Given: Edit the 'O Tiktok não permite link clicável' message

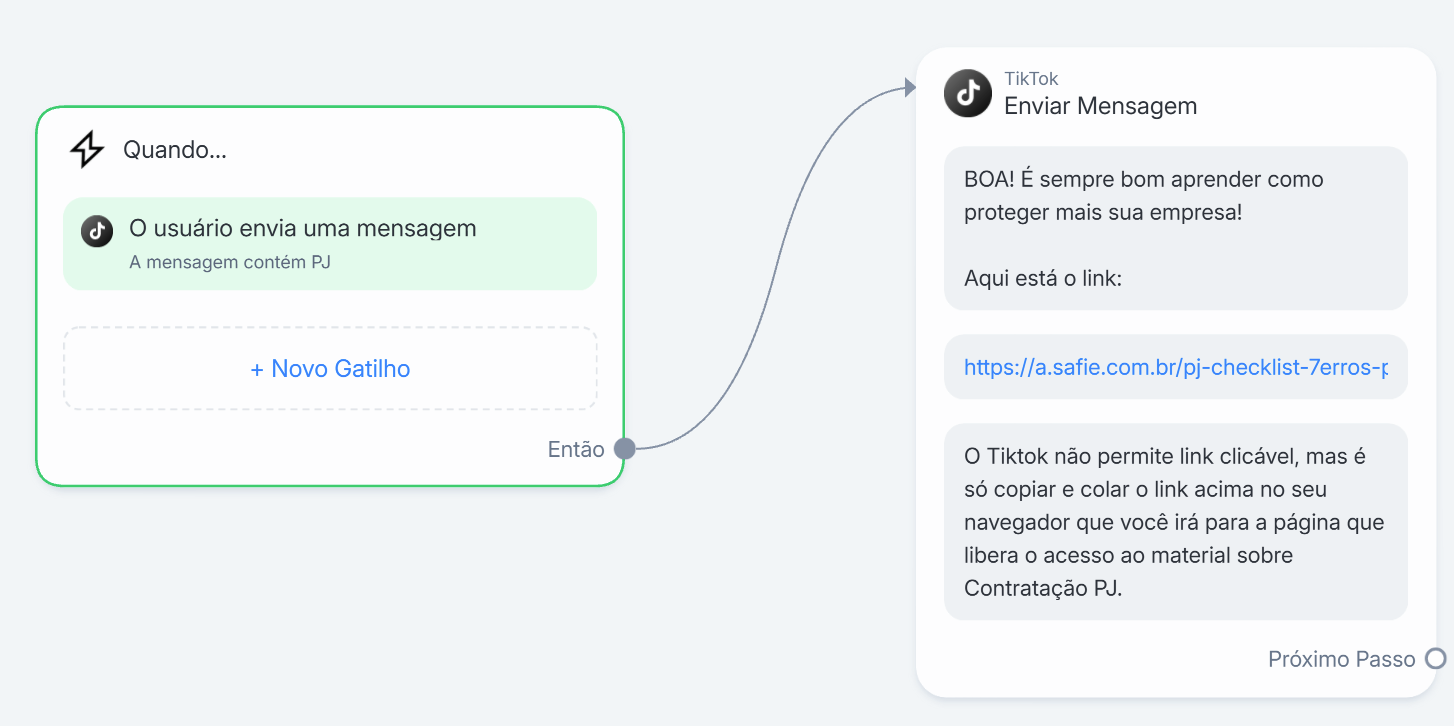Looking at the screenshot, I should point(1176,522).
